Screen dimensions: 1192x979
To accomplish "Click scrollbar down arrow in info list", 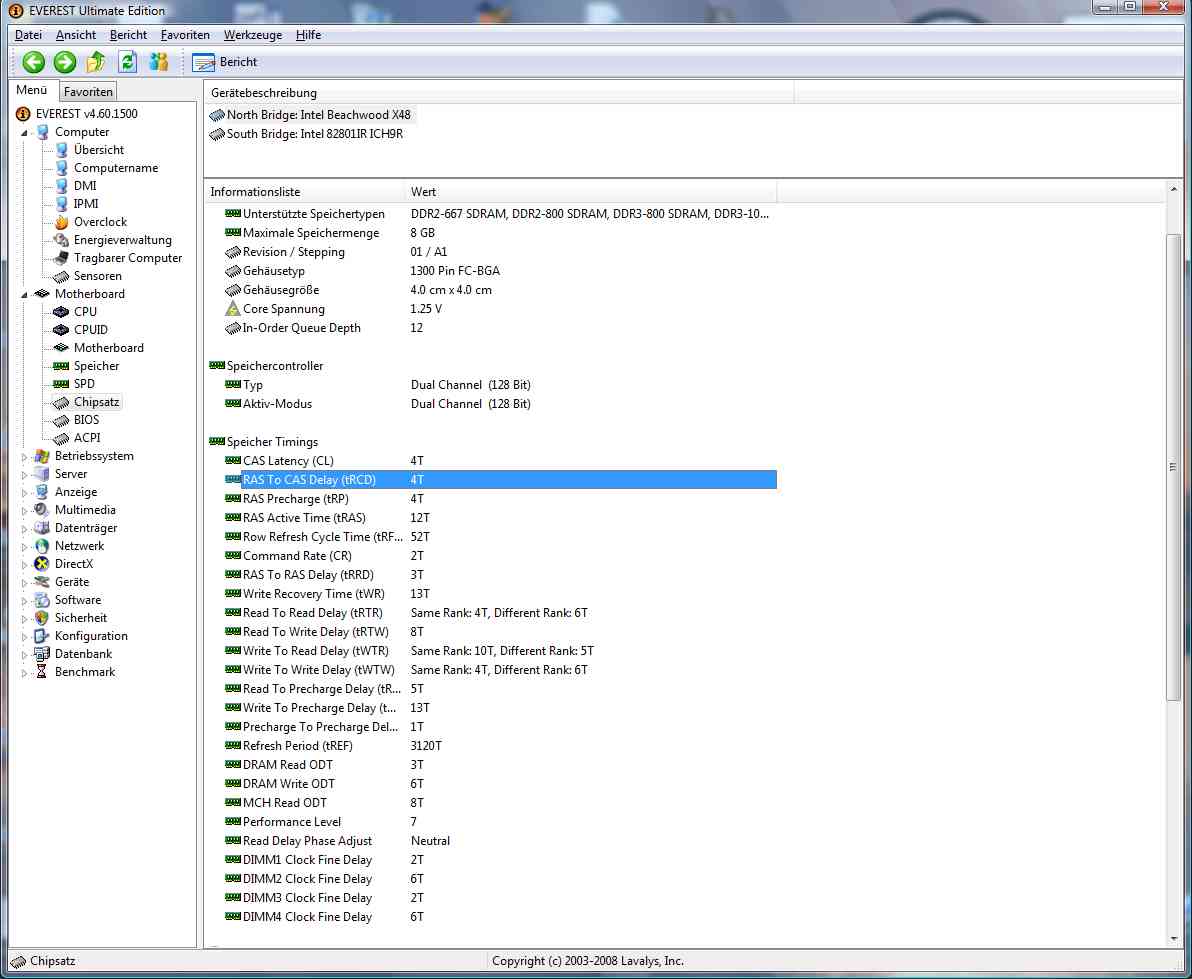I will coord(1174,939).
